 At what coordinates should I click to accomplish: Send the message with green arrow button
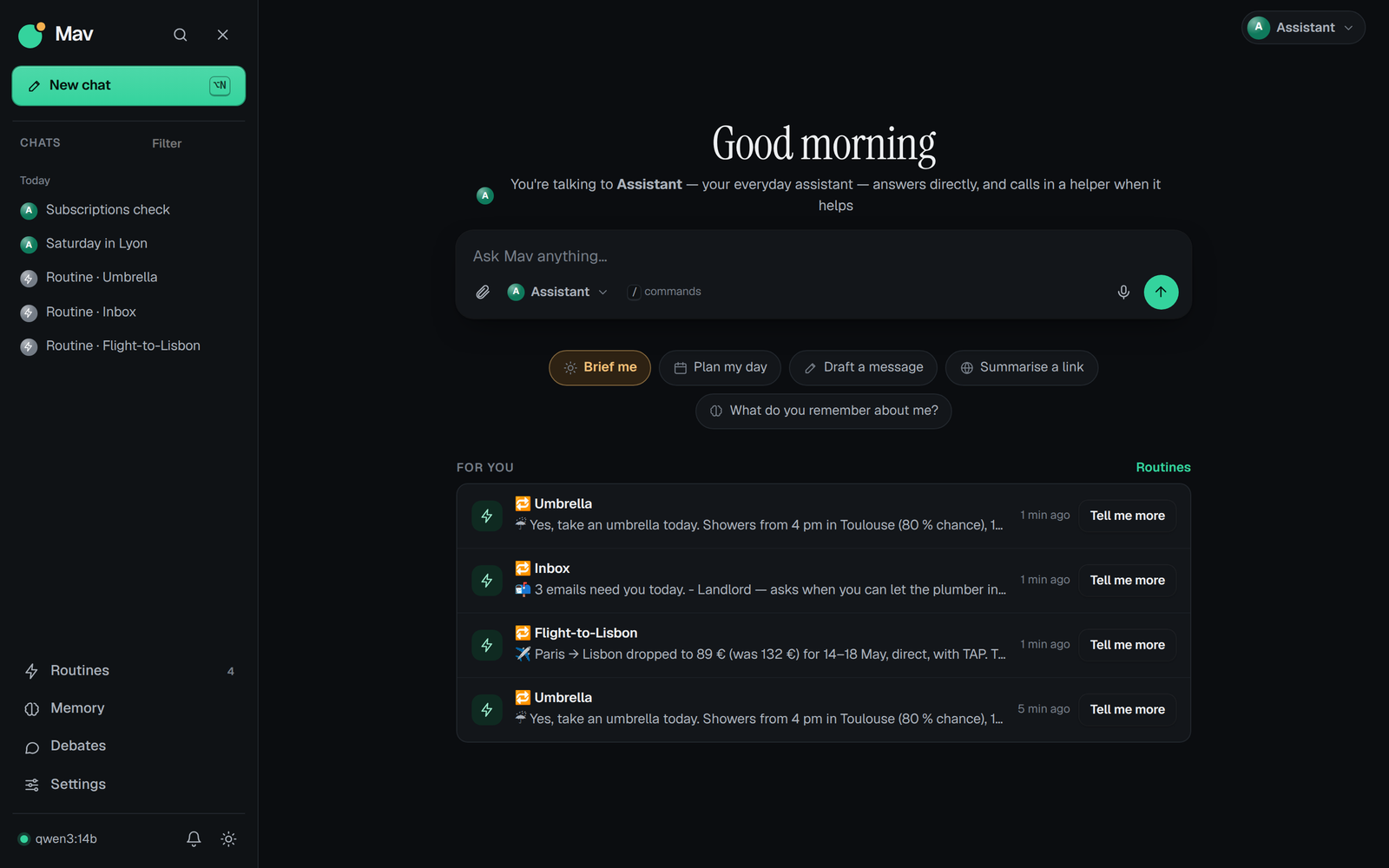[x=1161, y=293]
